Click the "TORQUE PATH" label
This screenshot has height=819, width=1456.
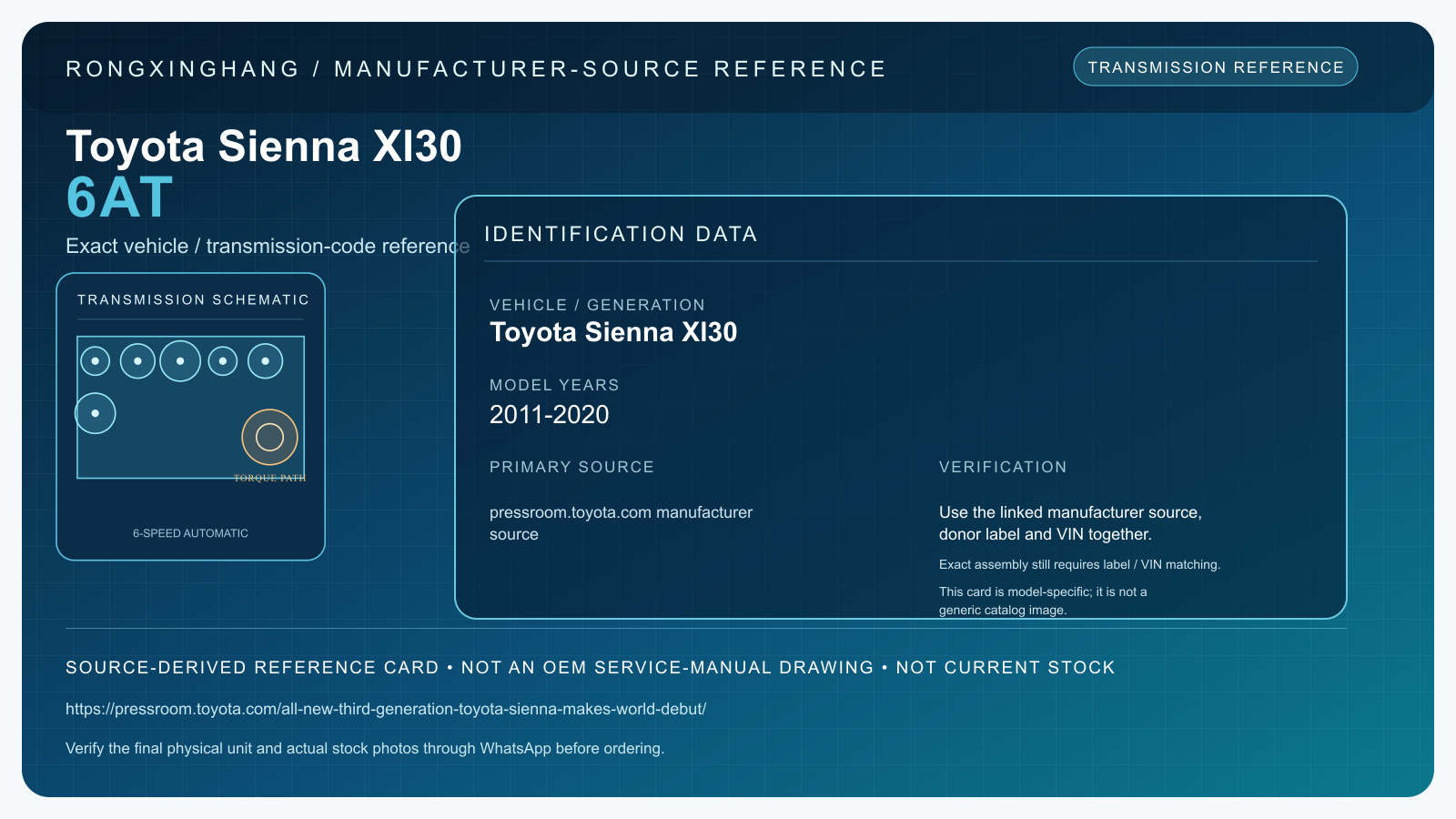coord(269,478)
